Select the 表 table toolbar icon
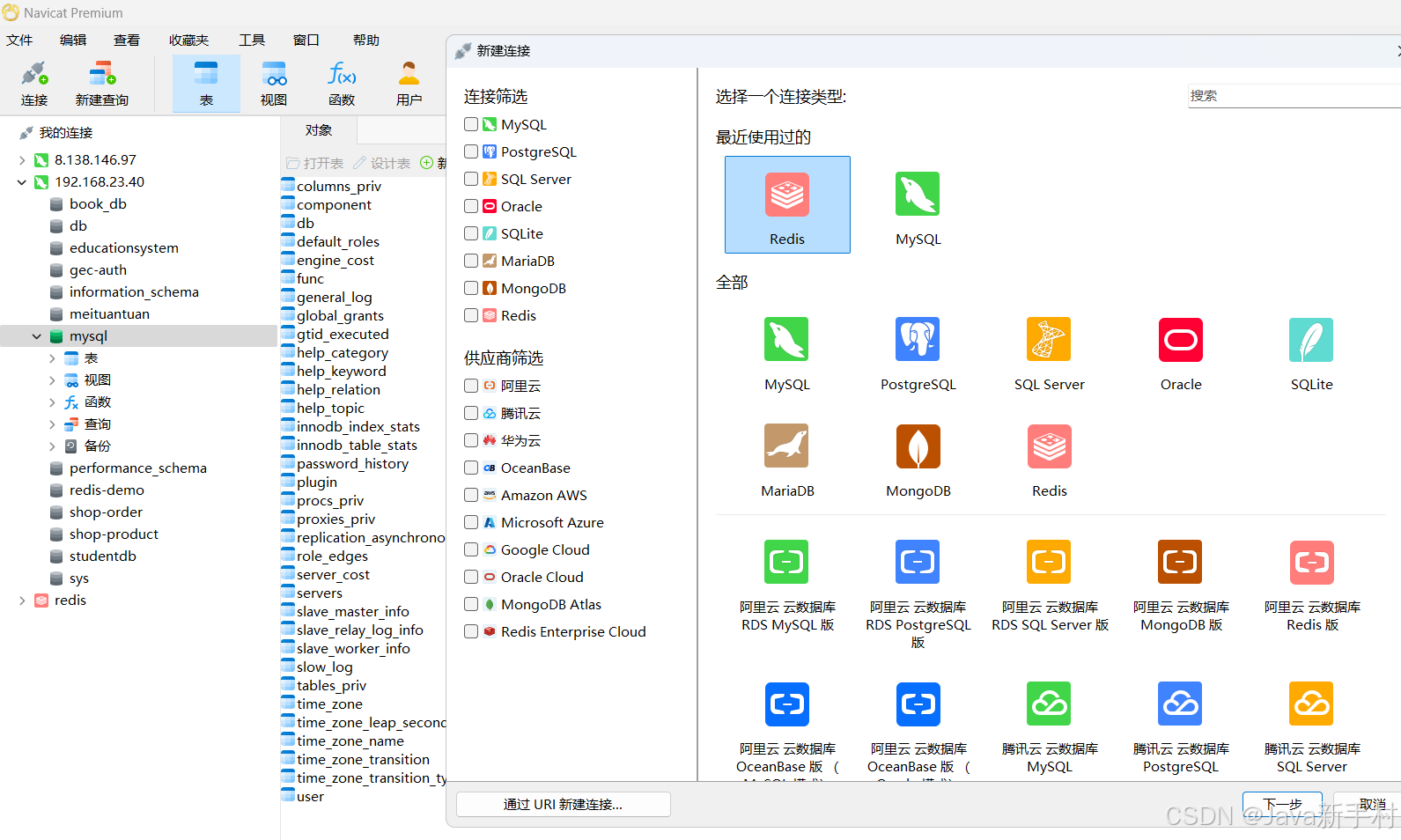 tap(206, 84)
